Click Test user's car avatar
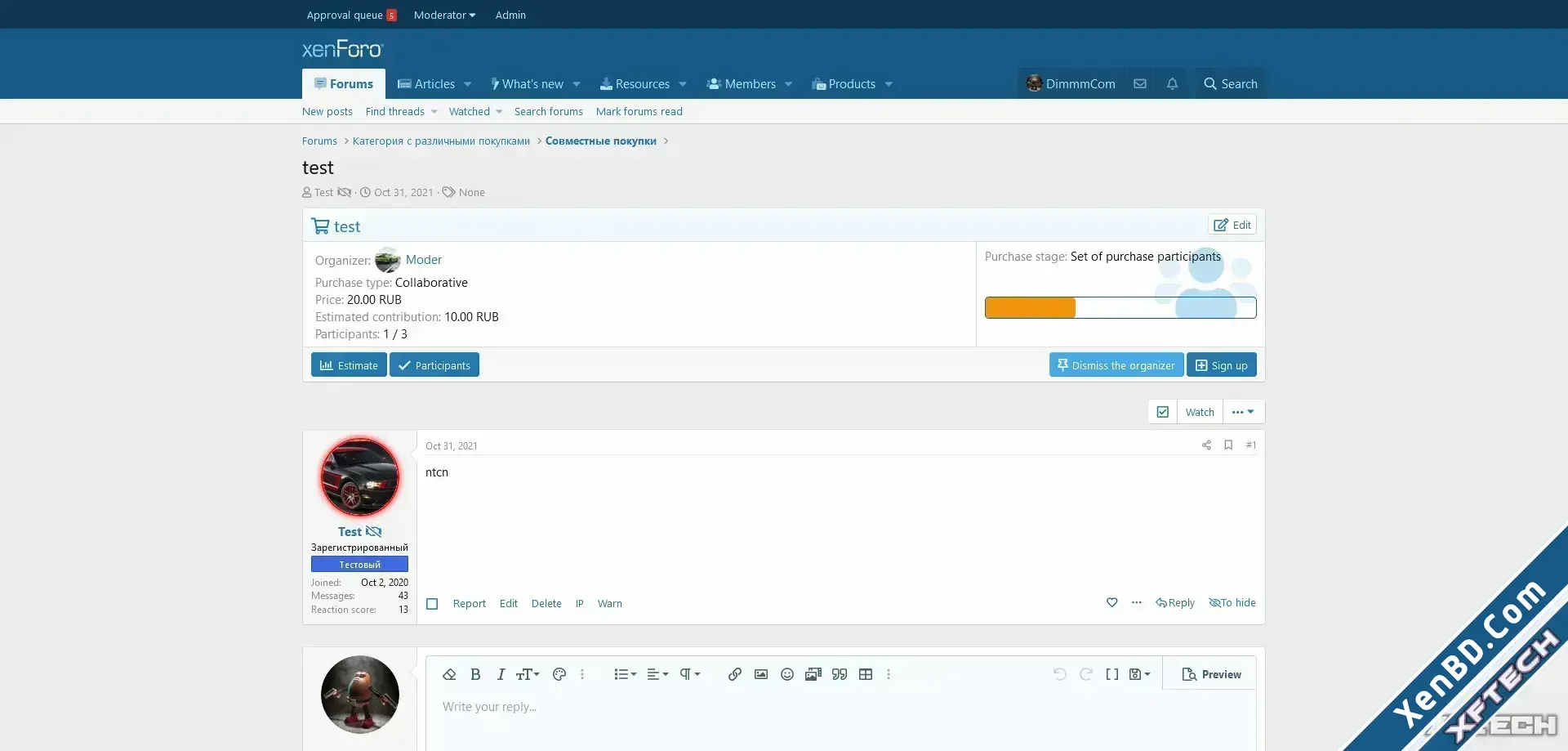Screen dimensions: 1568x751 point(359,477)
